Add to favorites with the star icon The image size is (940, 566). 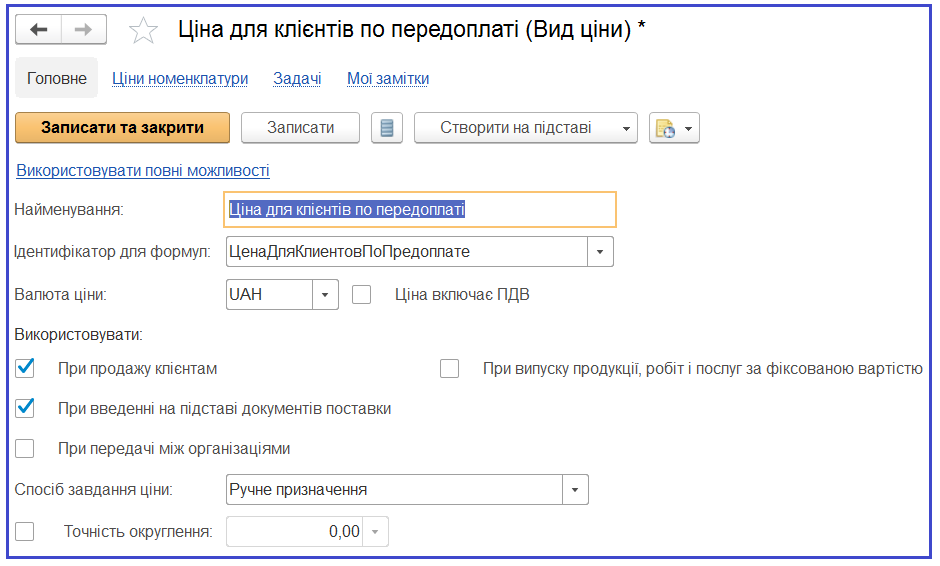tap(143, 30)
